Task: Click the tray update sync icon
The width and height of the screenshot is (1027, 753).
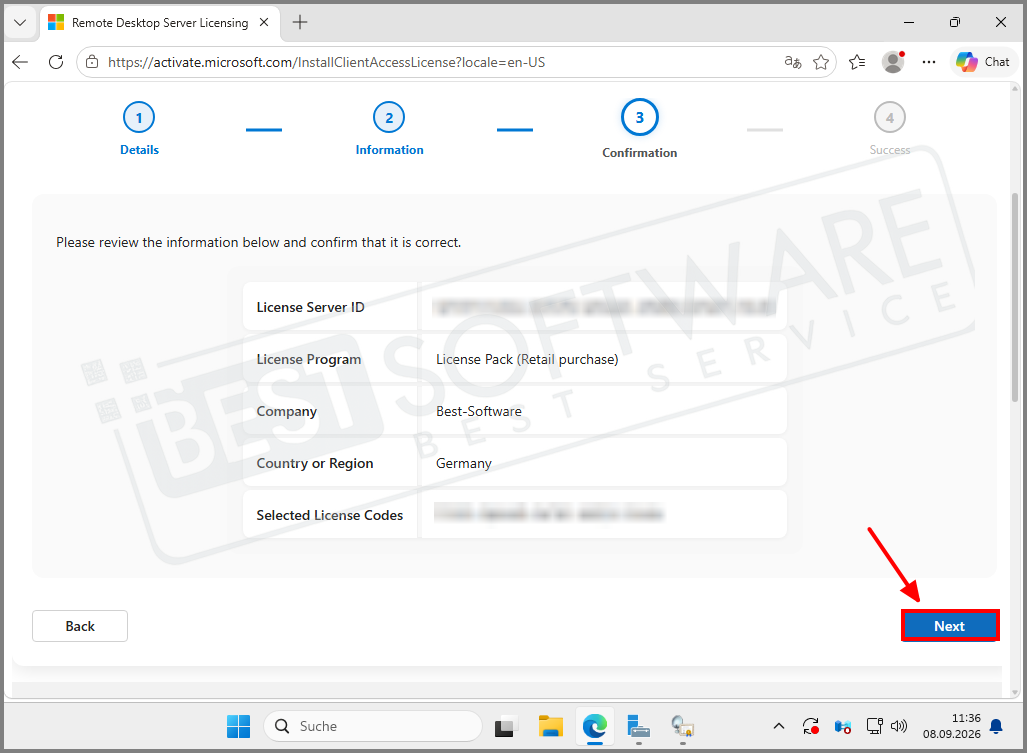Action: coord(811,726)
